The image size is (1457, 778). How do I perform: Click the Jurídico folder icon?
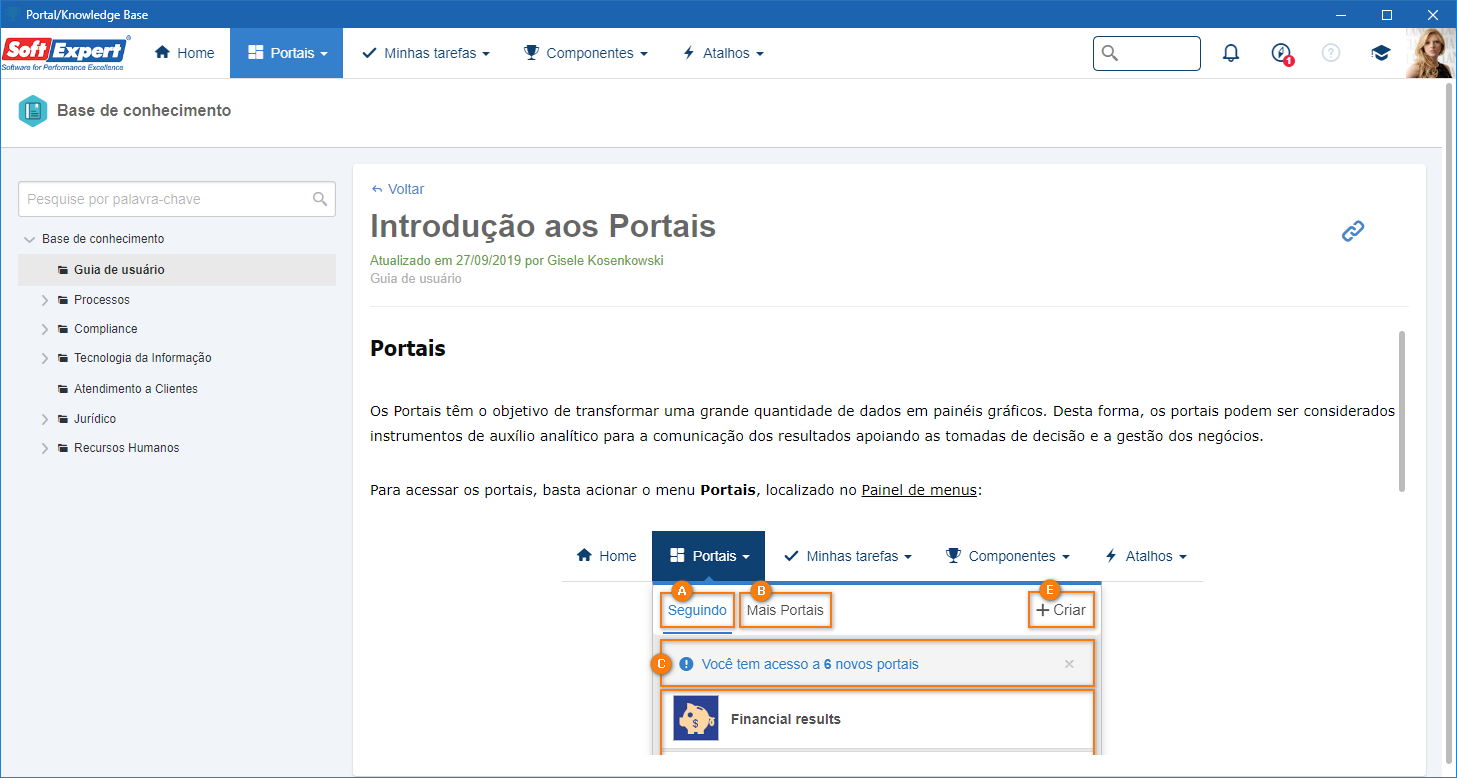[63, 419]
